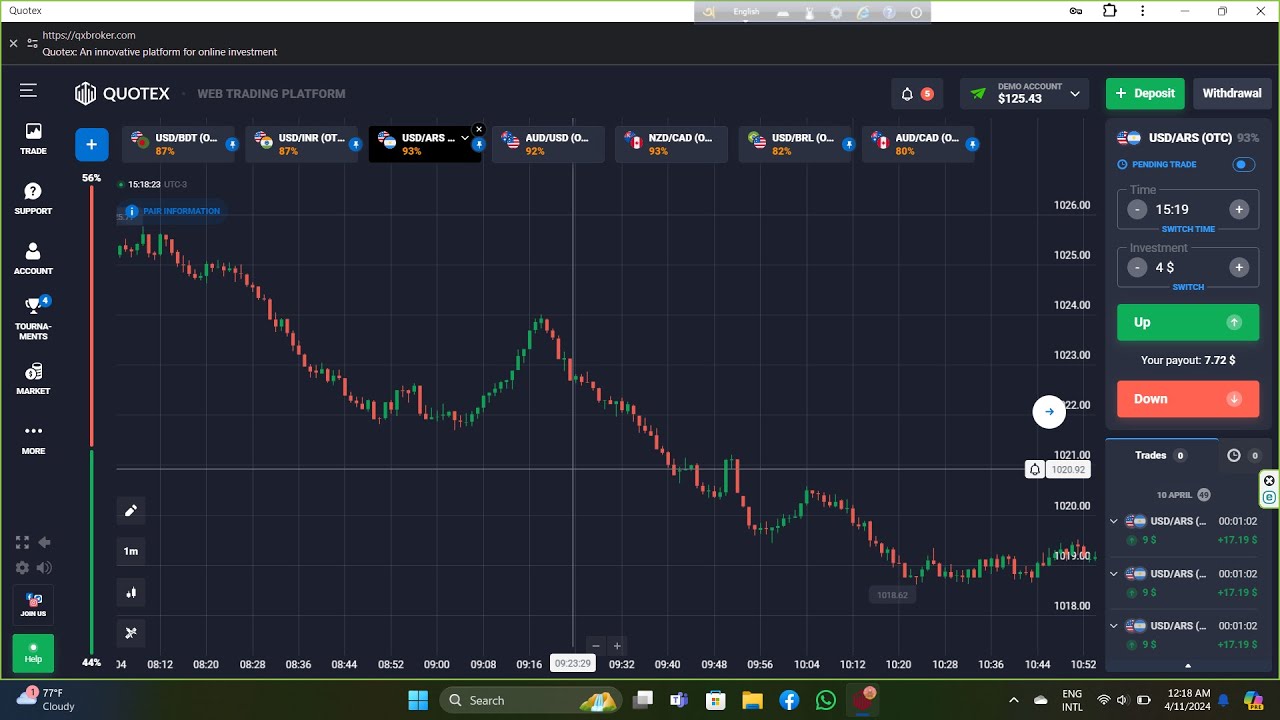Open WhatsApp from the Windows taskbar
Screen dimensions: 1280x720
coord(826,700)
